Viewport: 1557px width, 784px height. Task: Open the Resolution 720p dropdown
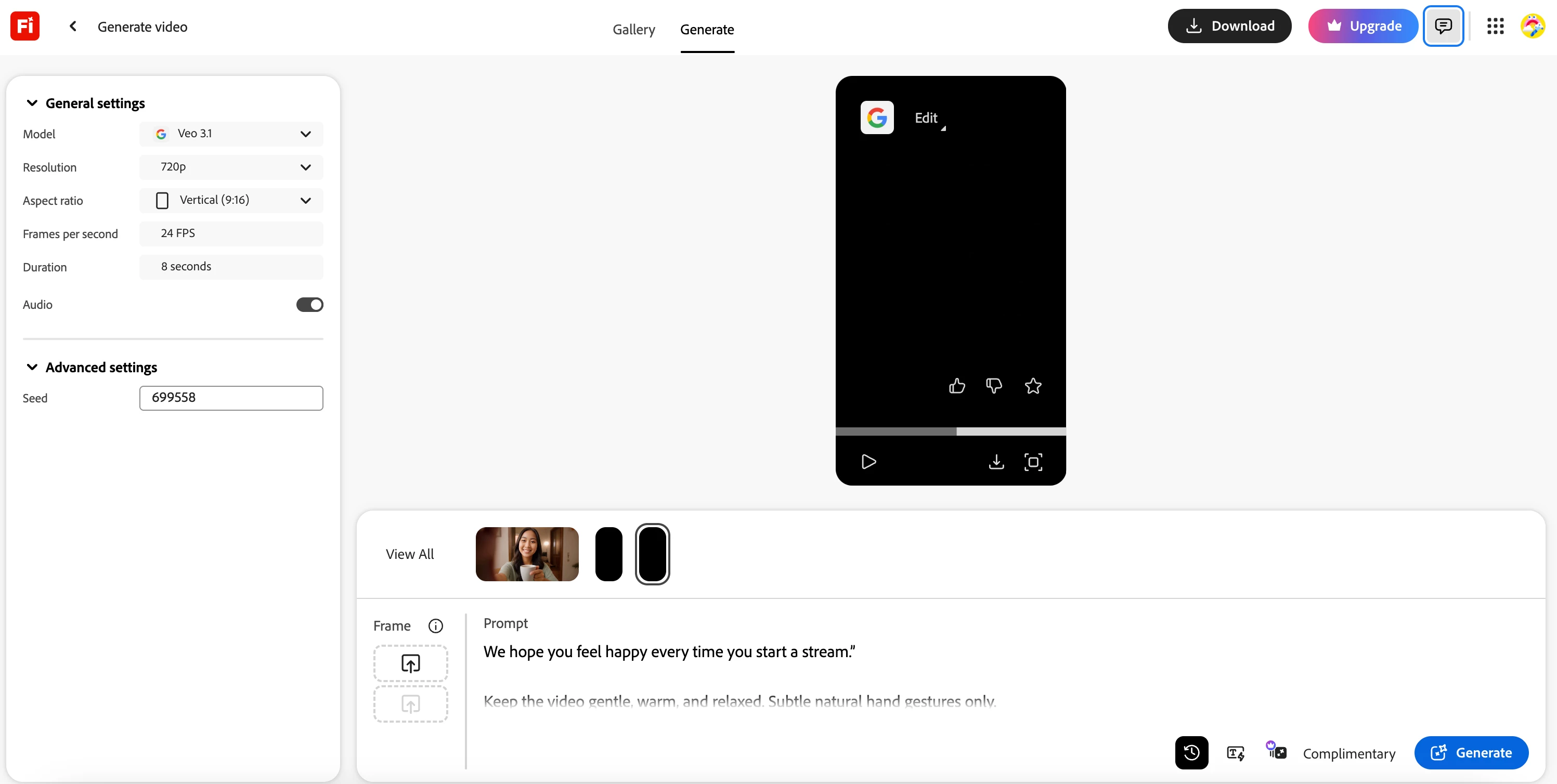231,167
